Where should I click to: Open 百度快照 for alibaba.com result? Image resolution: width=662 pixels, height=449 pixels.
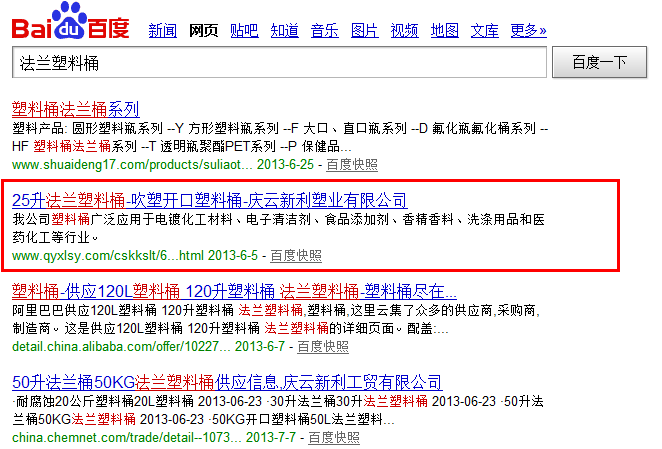click(x=323, y=347)
